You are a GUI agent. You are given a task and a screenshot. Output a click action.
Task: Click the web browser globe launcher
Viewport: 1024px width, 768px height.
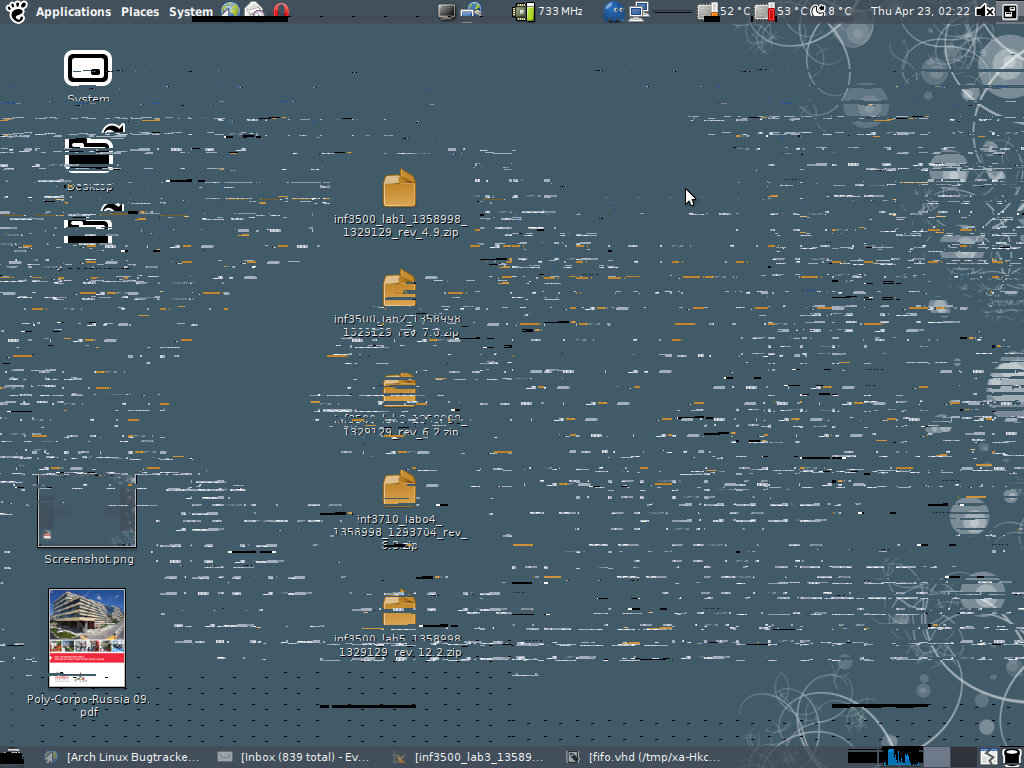click(231, 11)
